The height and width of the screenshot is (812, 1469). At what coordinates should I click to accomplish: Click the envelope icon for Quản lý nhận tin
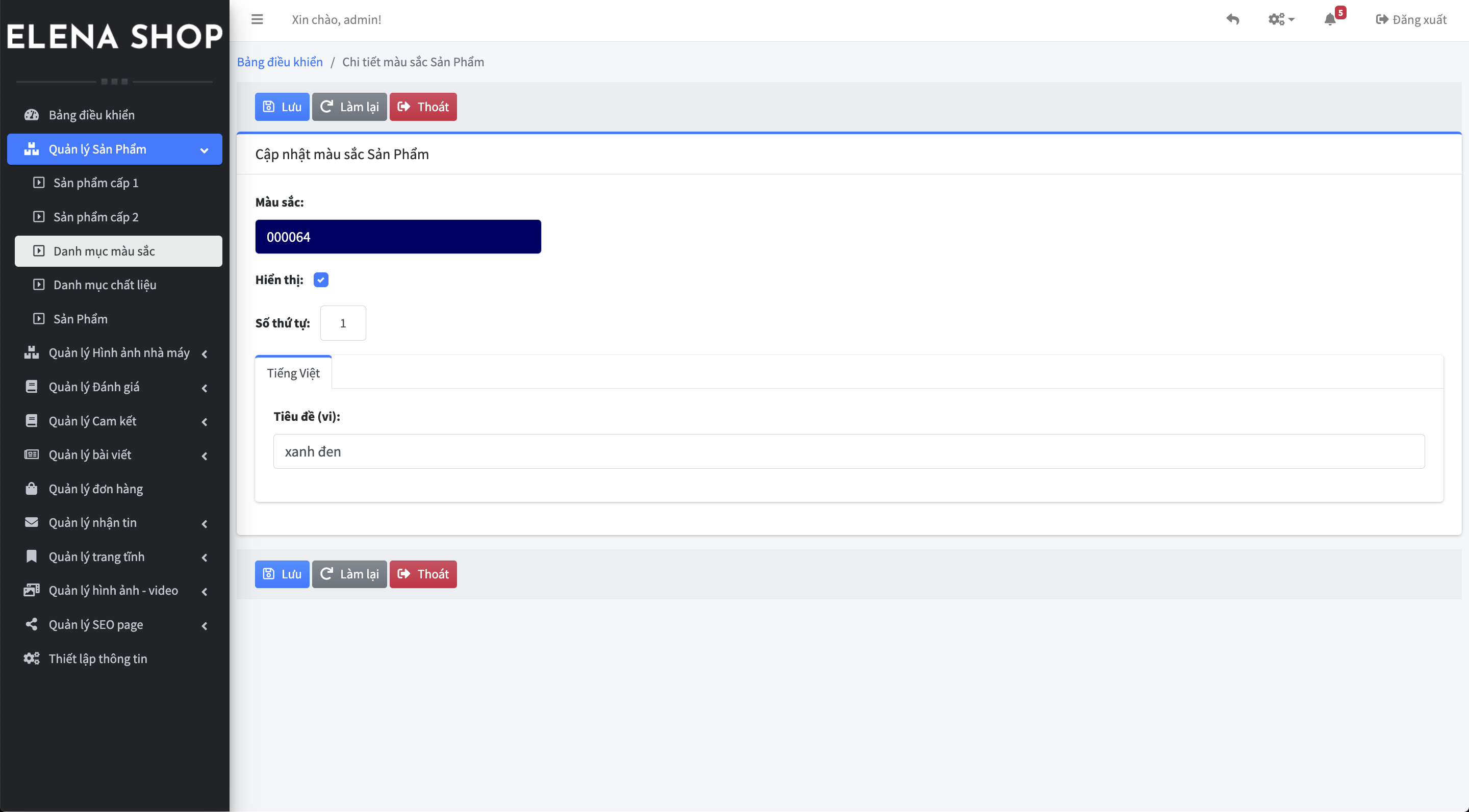(x=31, y=522)
